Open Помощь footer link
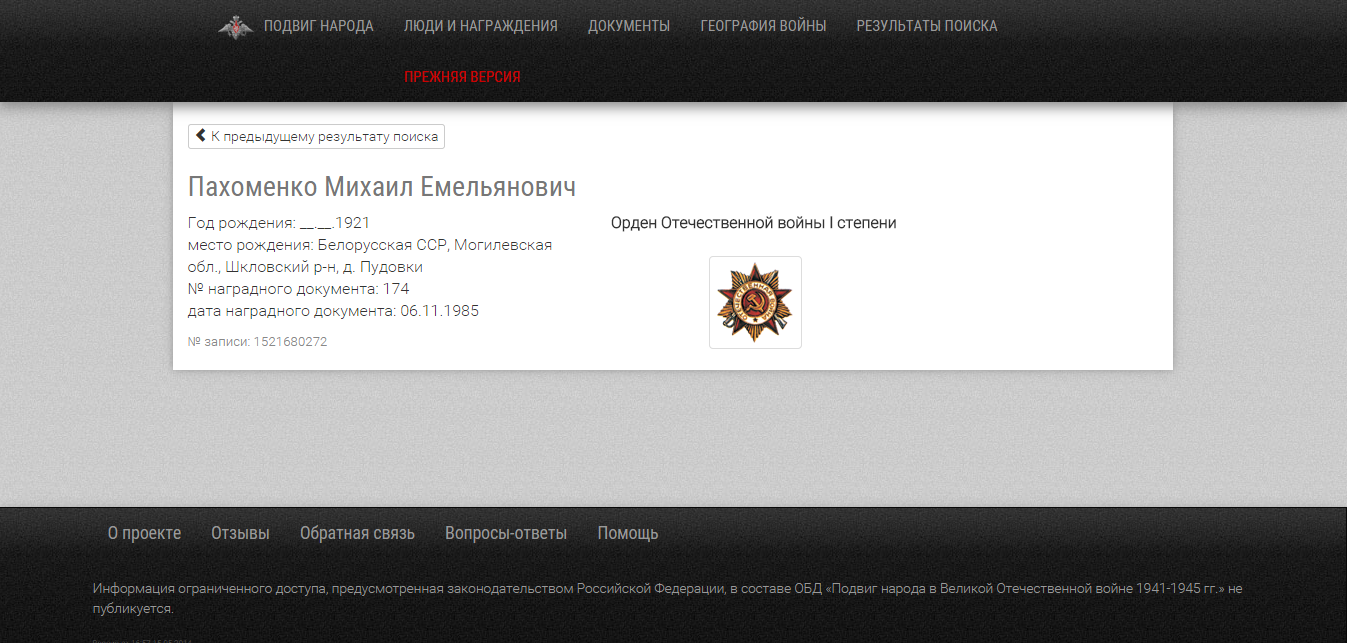The height and width of the screenshot is (643, 1347). (628, 533)
